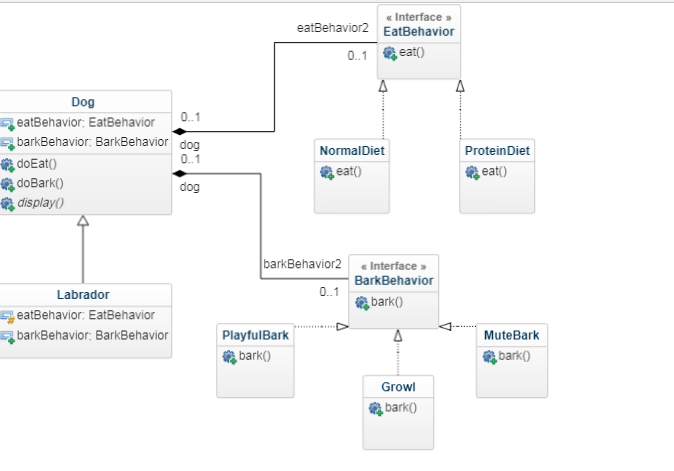
Task: Click the bark() method icon in Growl
Action: click(376, 408)
